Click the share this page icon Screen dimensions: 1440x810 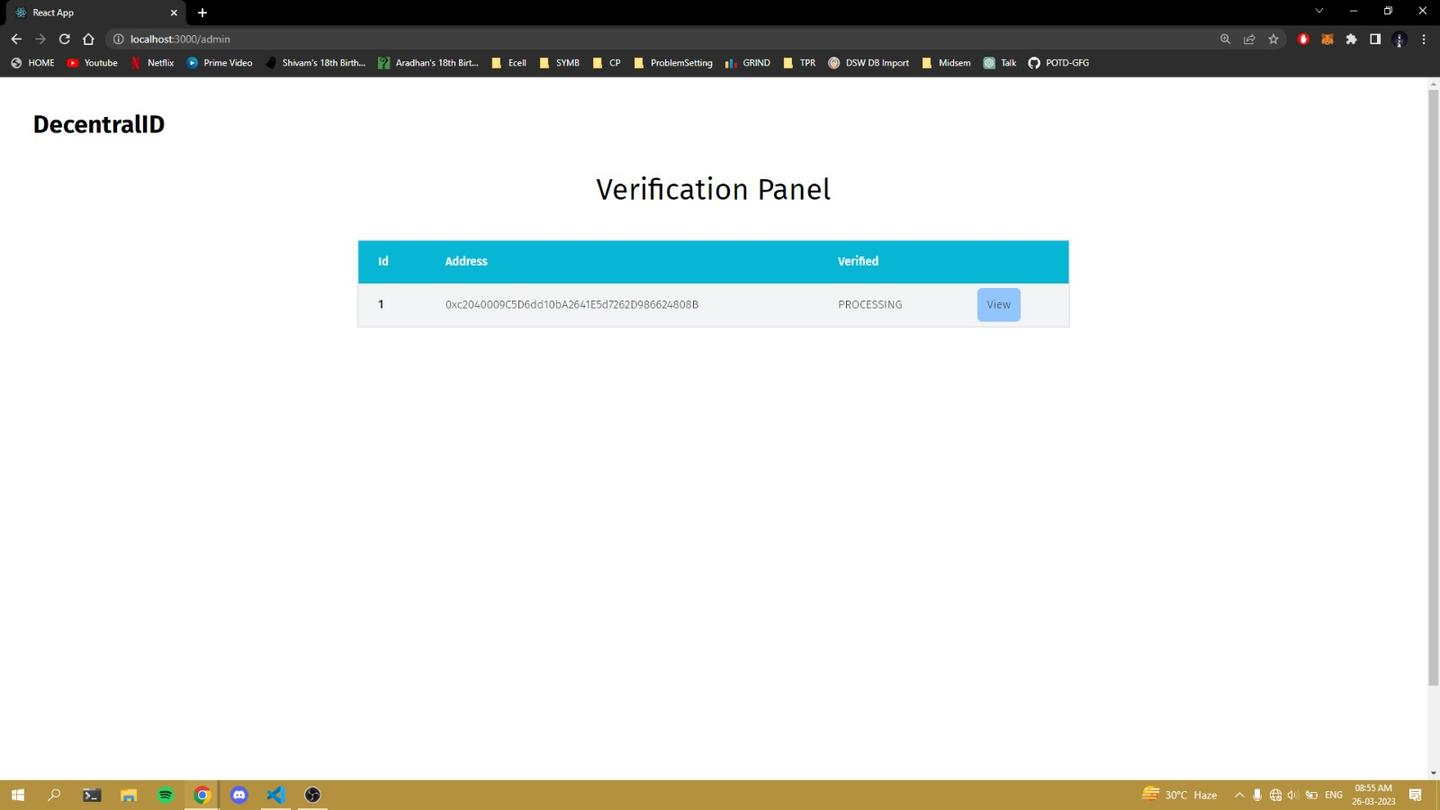(x=1249, y=39)
